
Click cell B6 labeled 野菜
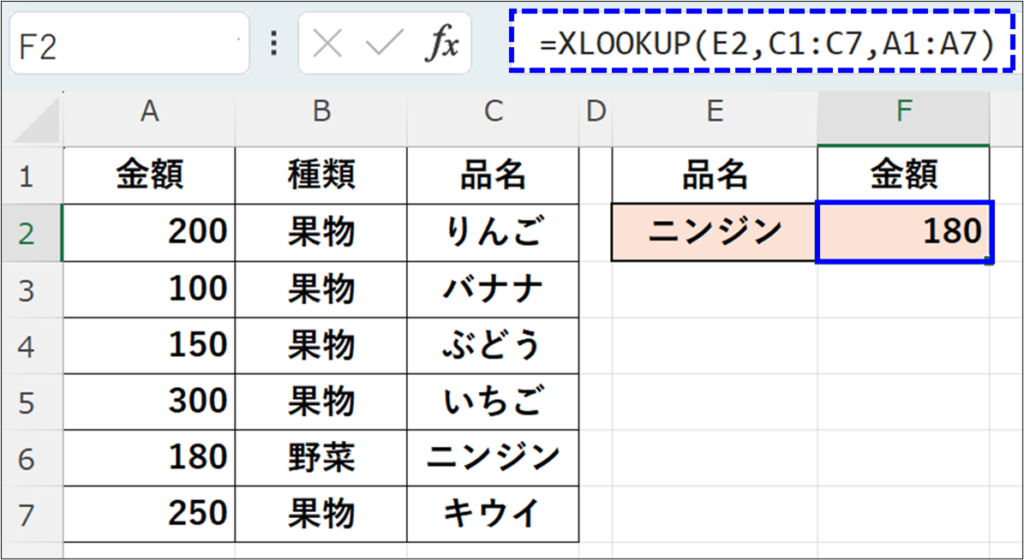[321, 458]
